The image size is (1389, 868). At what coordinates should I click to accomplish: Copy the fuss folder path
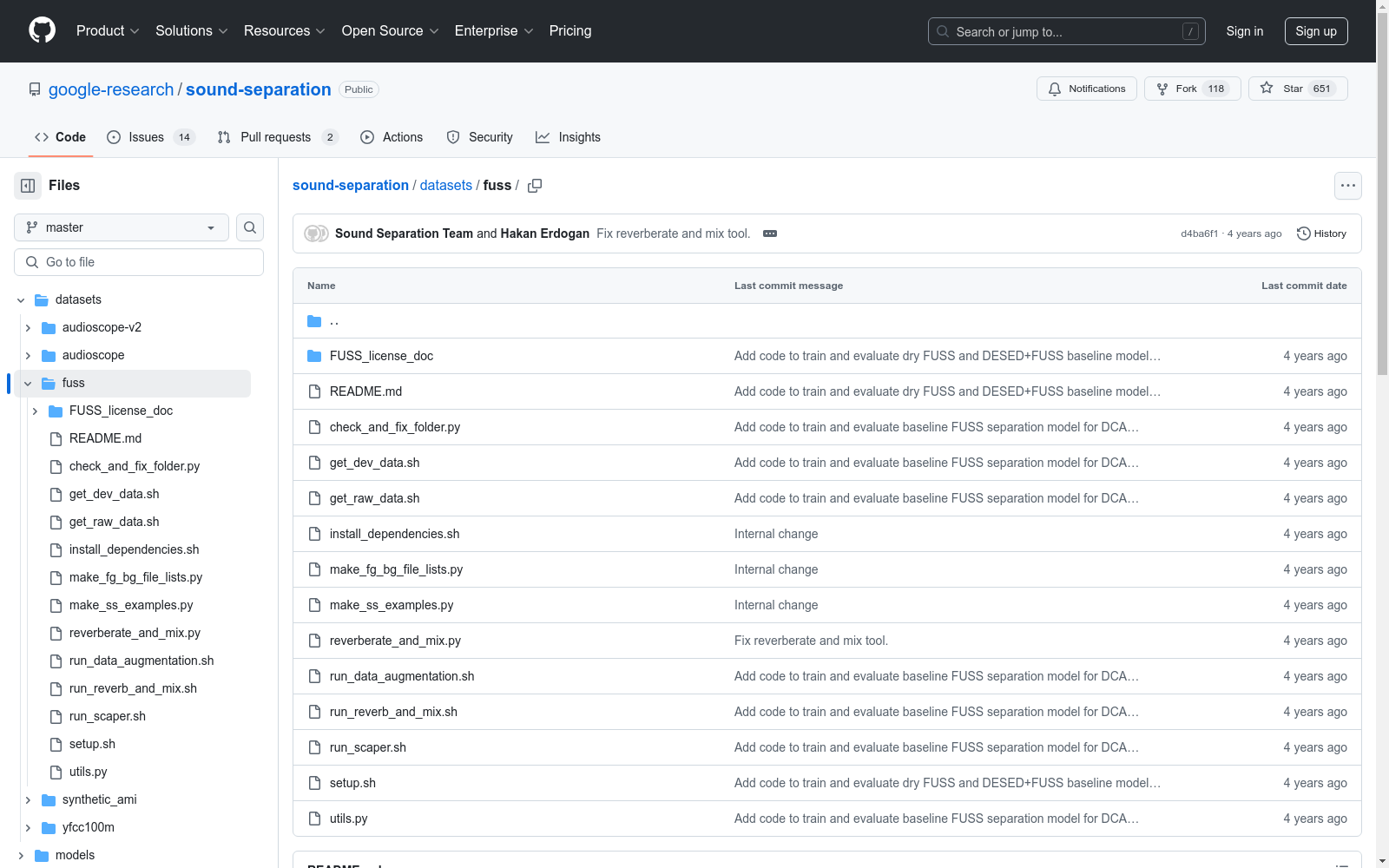(535, 186)
